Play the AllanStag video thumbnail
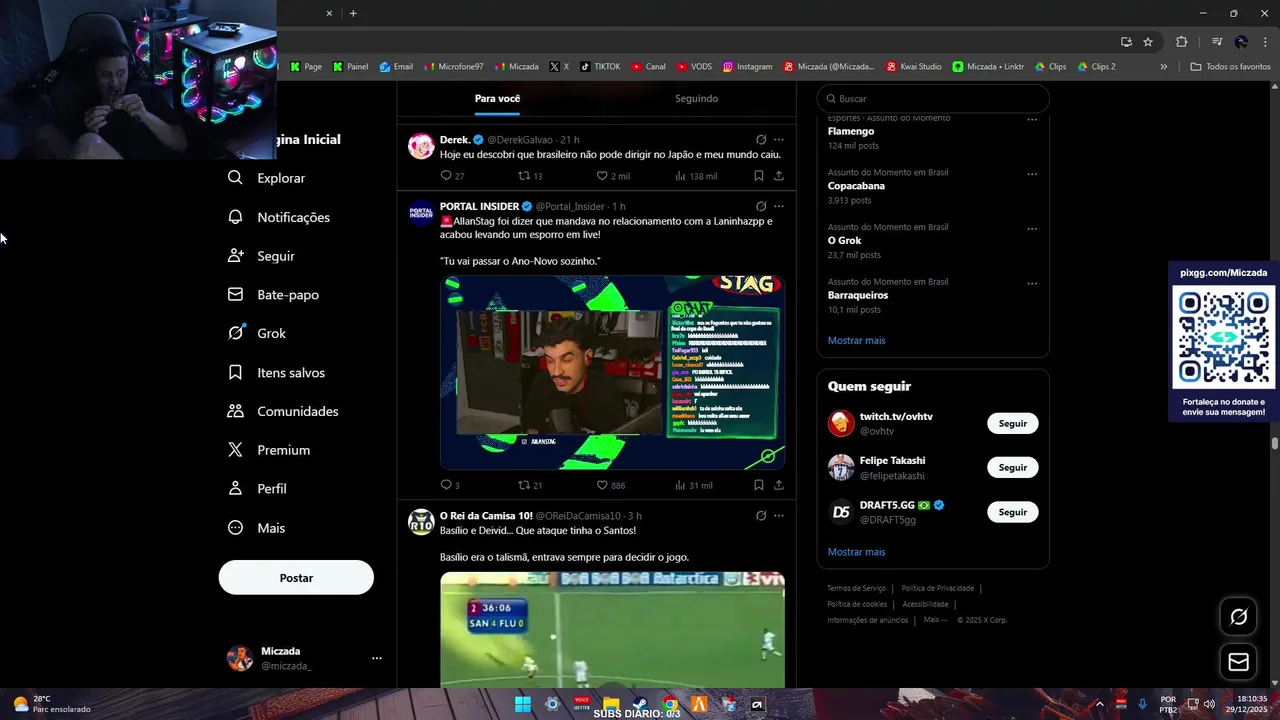Image resolution: width=1280 pixels, height=720 pixels. pyautogui.click(x=612, y=372)
